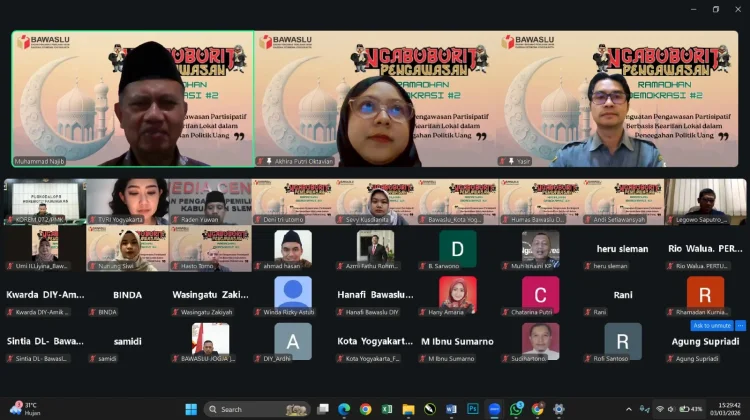Show hidden icons in the system tray
Viewport: 750px width, 420px height.
point(629,409)
